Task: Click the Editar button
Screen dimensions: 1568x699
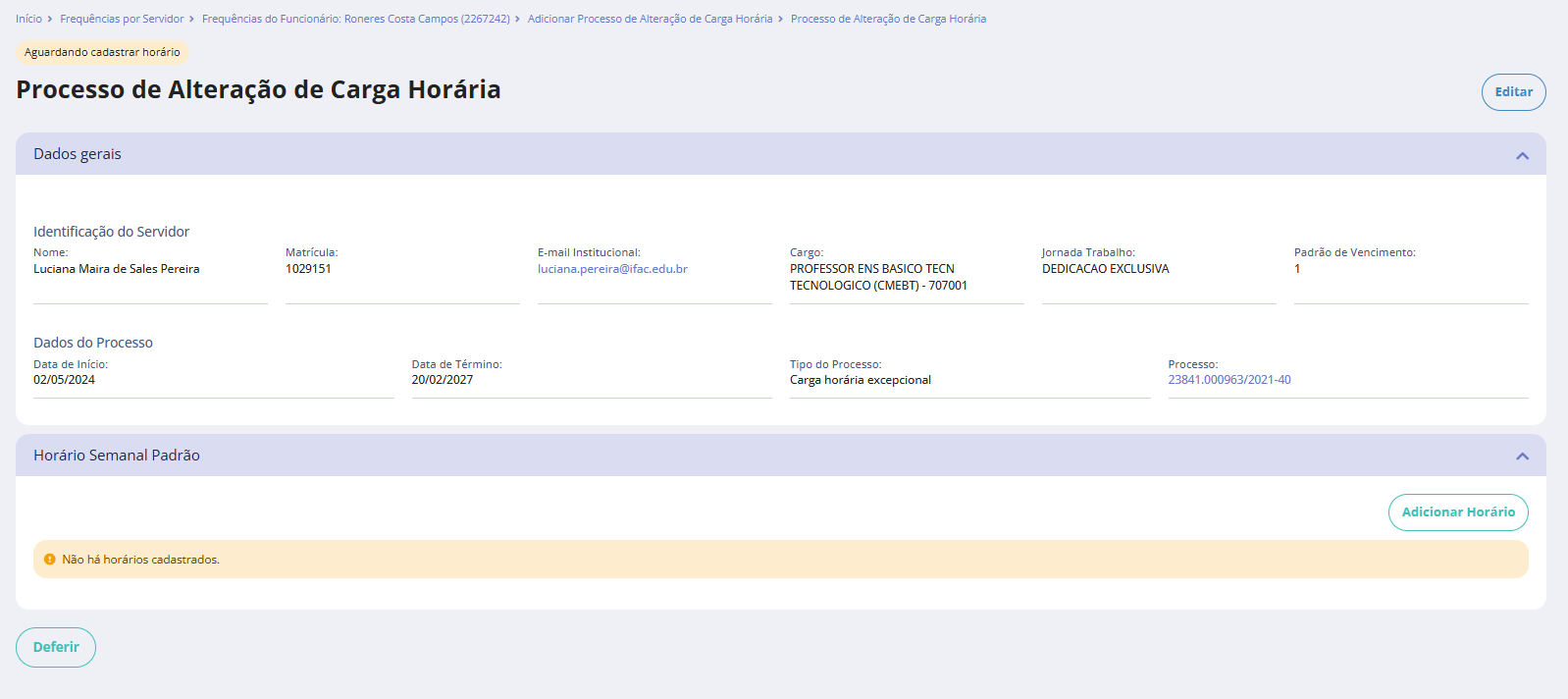Action: tap(1513, 92)
